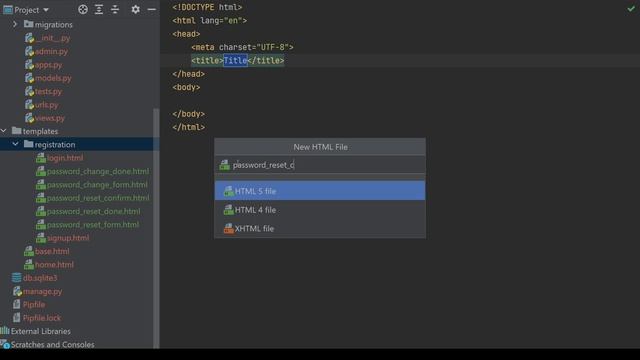Screen dimensions: 640x360
Task: Open __init__.py file
Action: [52, 38]
